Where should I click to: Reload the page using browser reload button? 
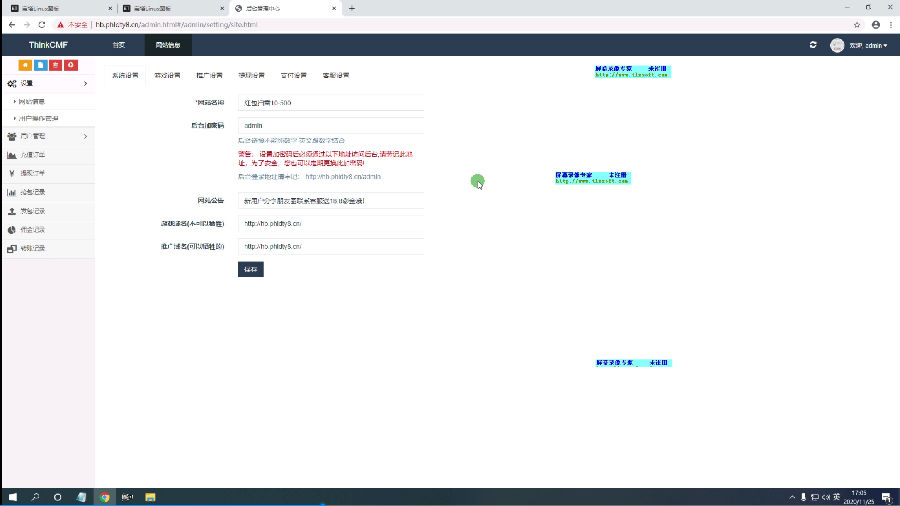coord(41,24)
